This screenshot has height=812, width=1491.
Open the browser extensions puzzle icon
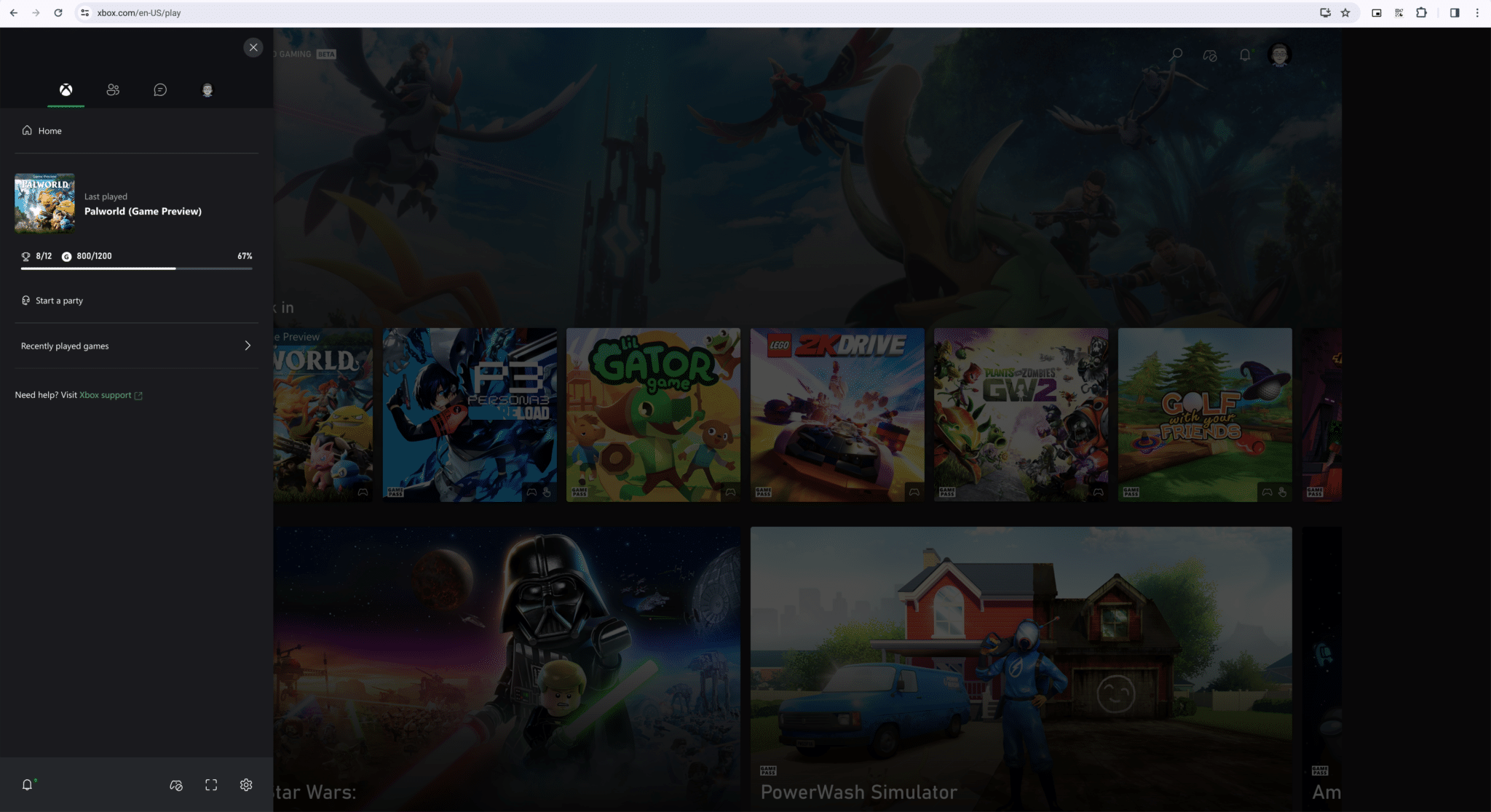pyautogui.click(x=1421, y=12)
